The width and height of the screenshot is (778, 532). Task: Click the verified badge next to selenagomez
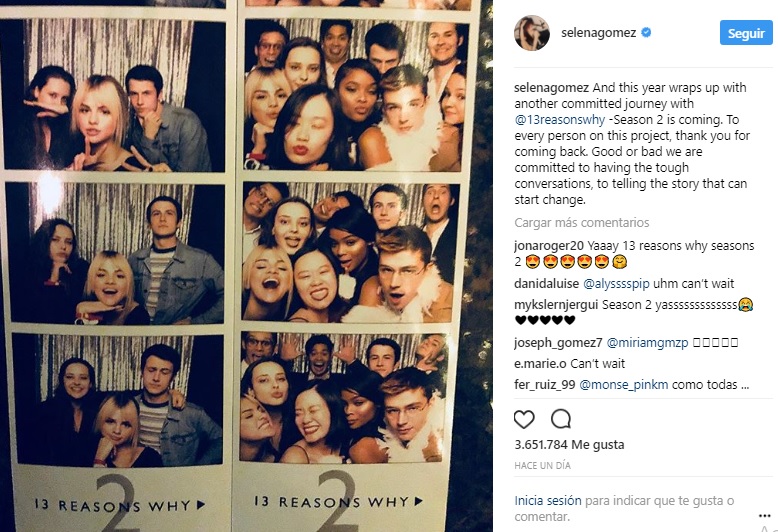[x=646, y=33]
